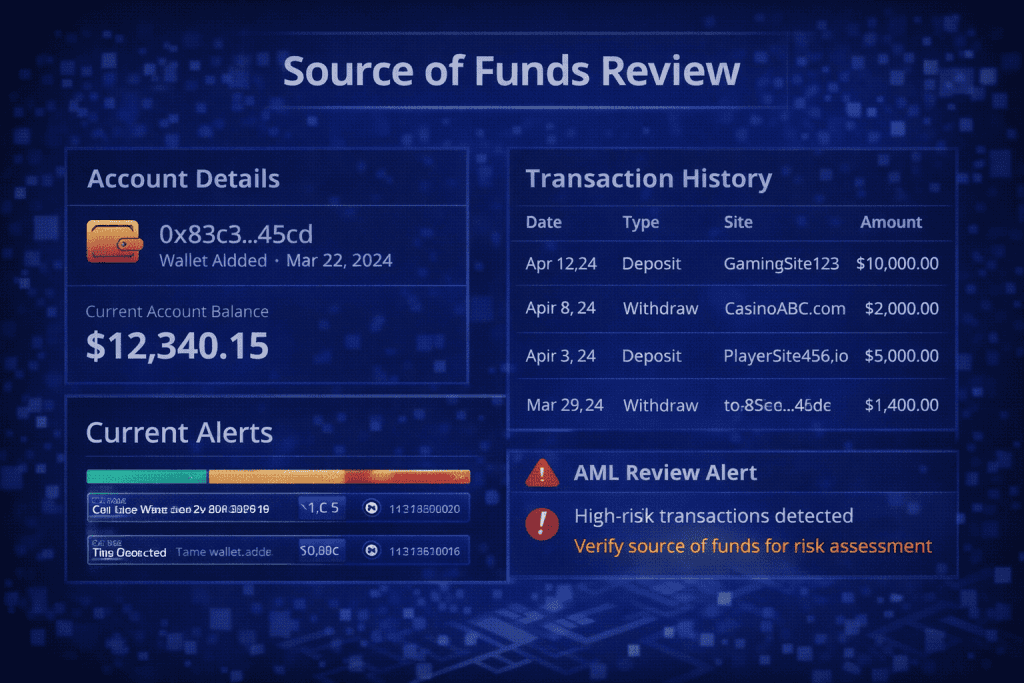Image resolution: width=1024 pixels, height=683 pixels.
Task: Sort by the Date column header
Action: click(544, 222)
